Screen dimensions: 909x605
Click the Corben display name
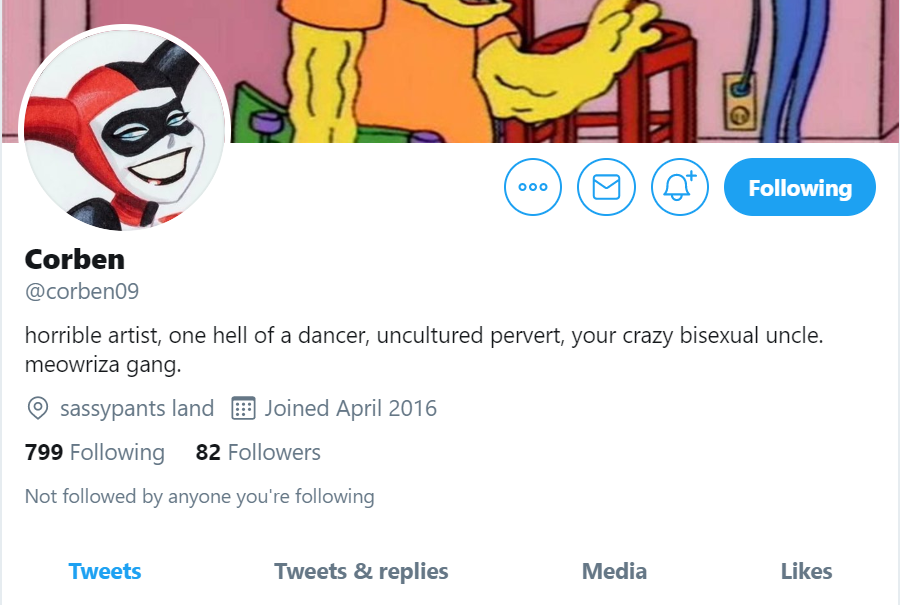pos(75,259)
